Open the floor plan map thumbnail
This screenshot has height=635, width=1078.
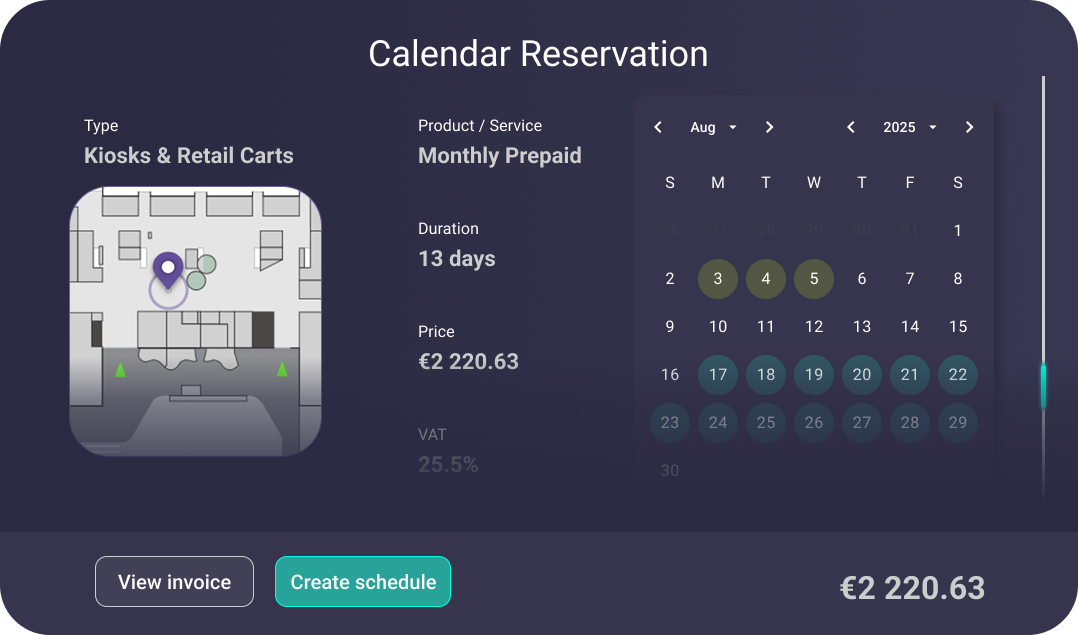pyautogui.click(x=195, y=321)
